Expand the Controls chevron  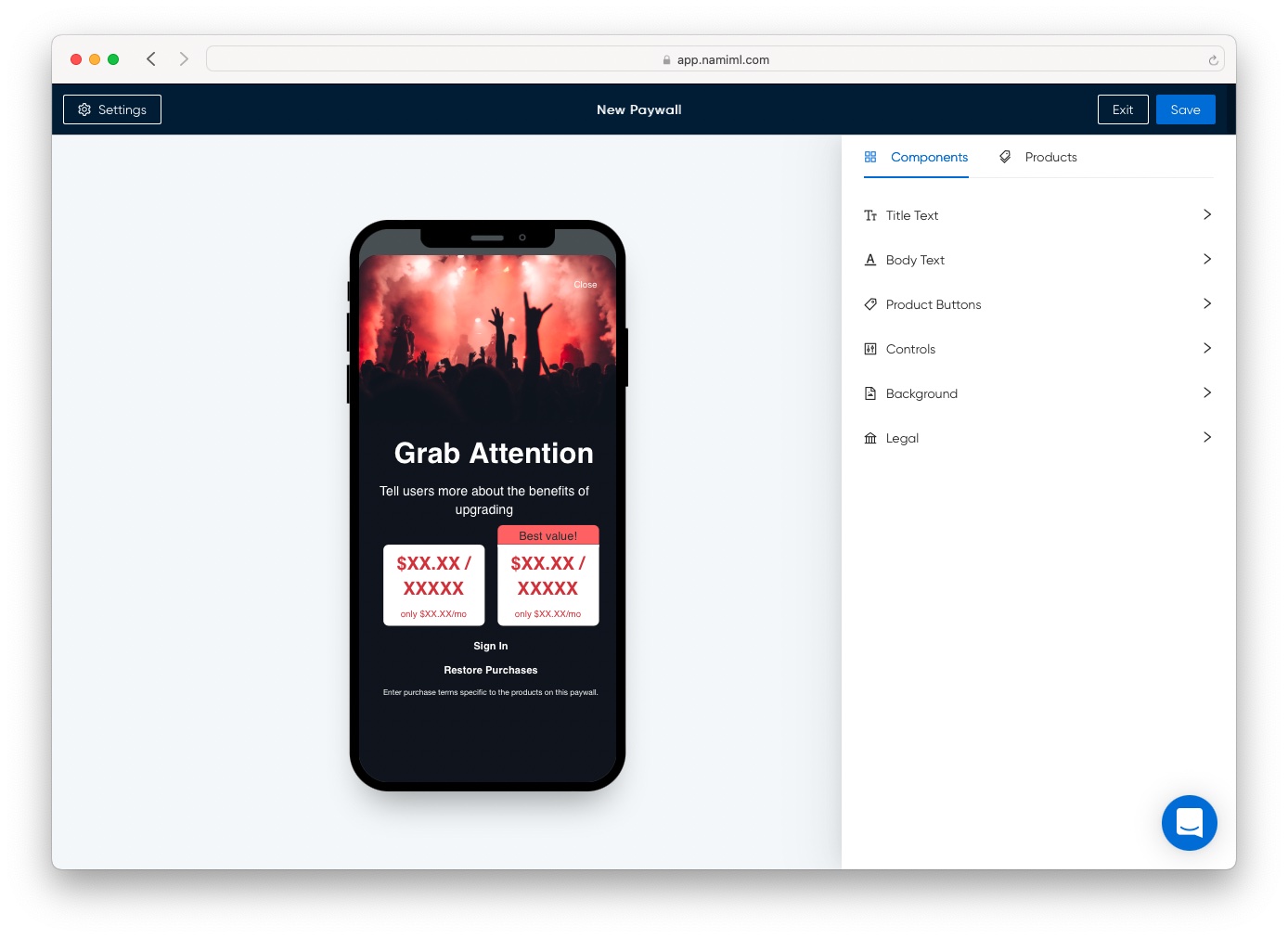tap(1207, 348)
